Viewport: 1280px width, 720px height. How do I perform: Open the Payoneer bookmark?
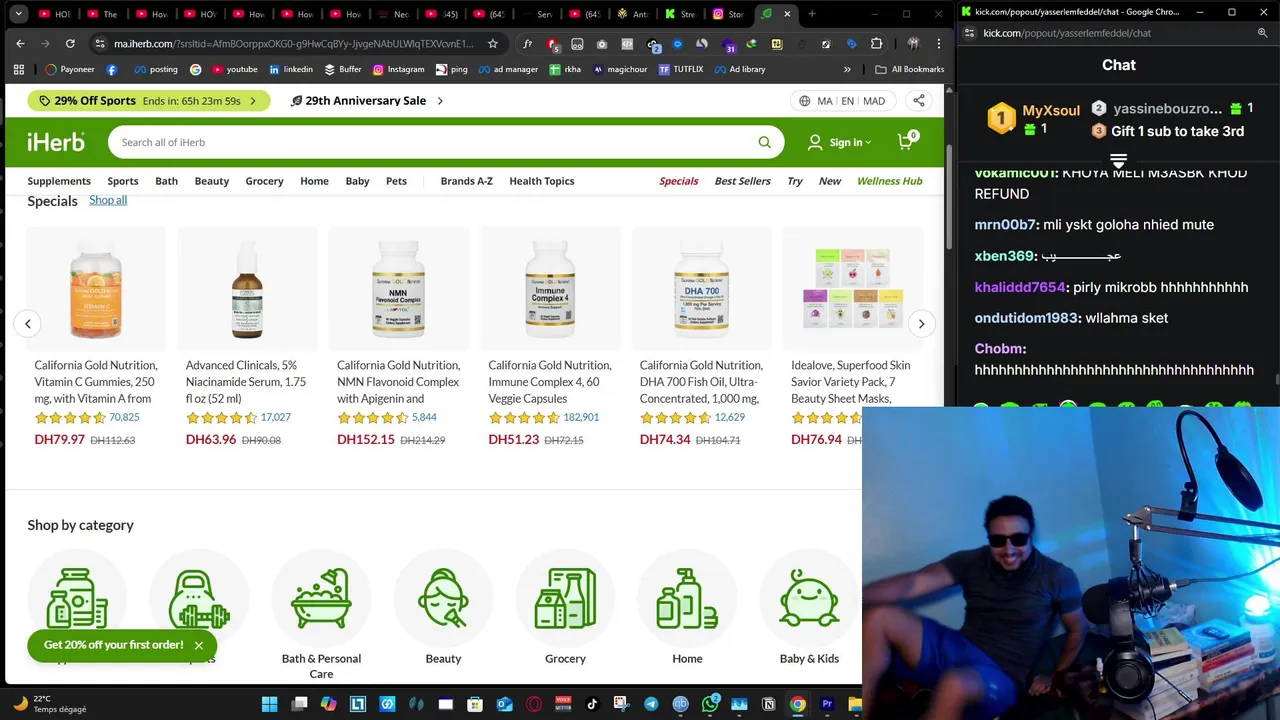(x=70, y=69)
